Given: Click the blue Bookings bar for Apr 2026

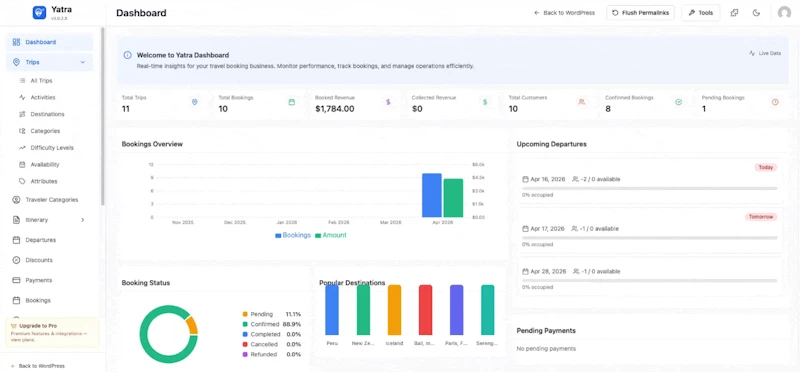Looking at the screenshot, I should (432, 195).
